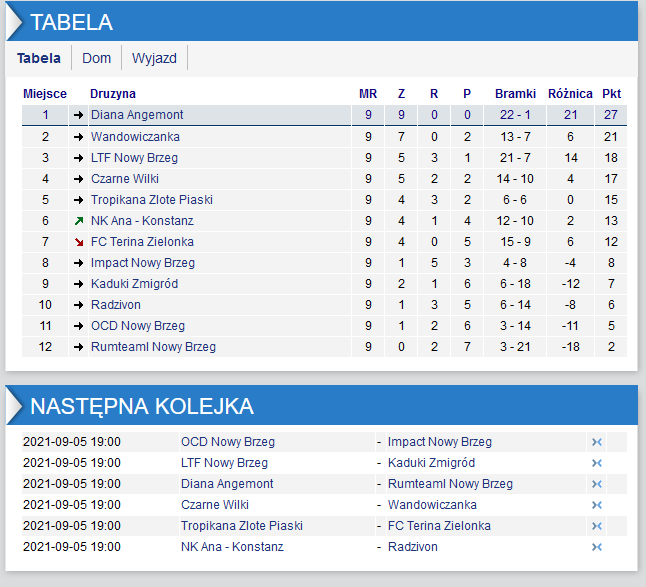Screen dimensions: 646x587
Task: Click red down arrow beside FC Terina Zielonka
Action: [79, 242]
